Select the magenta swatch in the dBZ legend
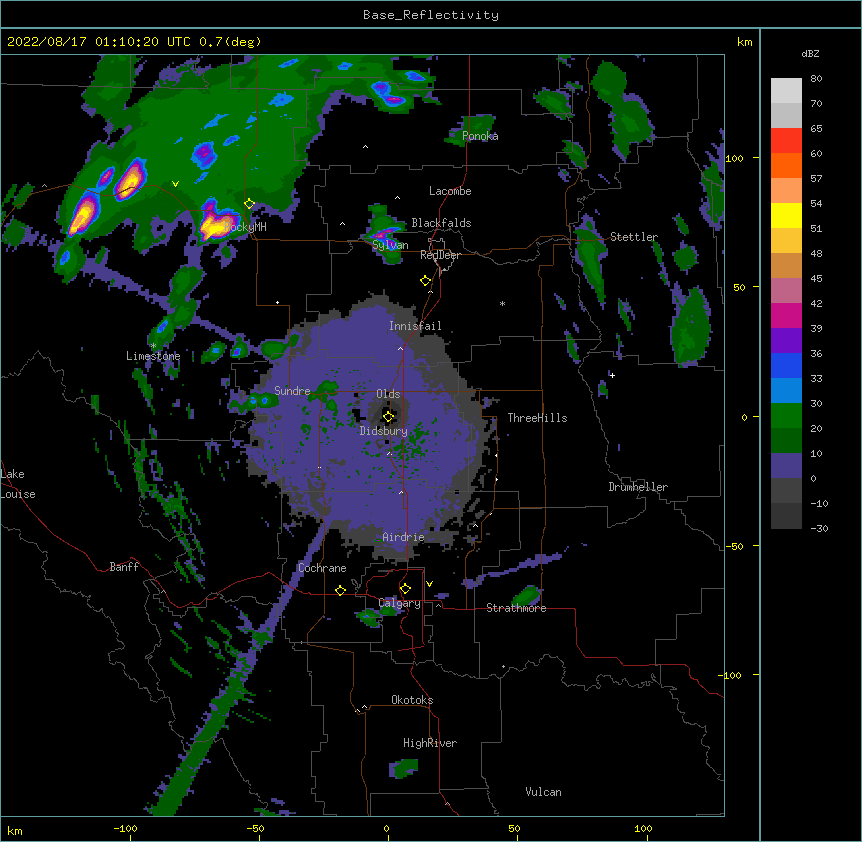 point(786,315)
